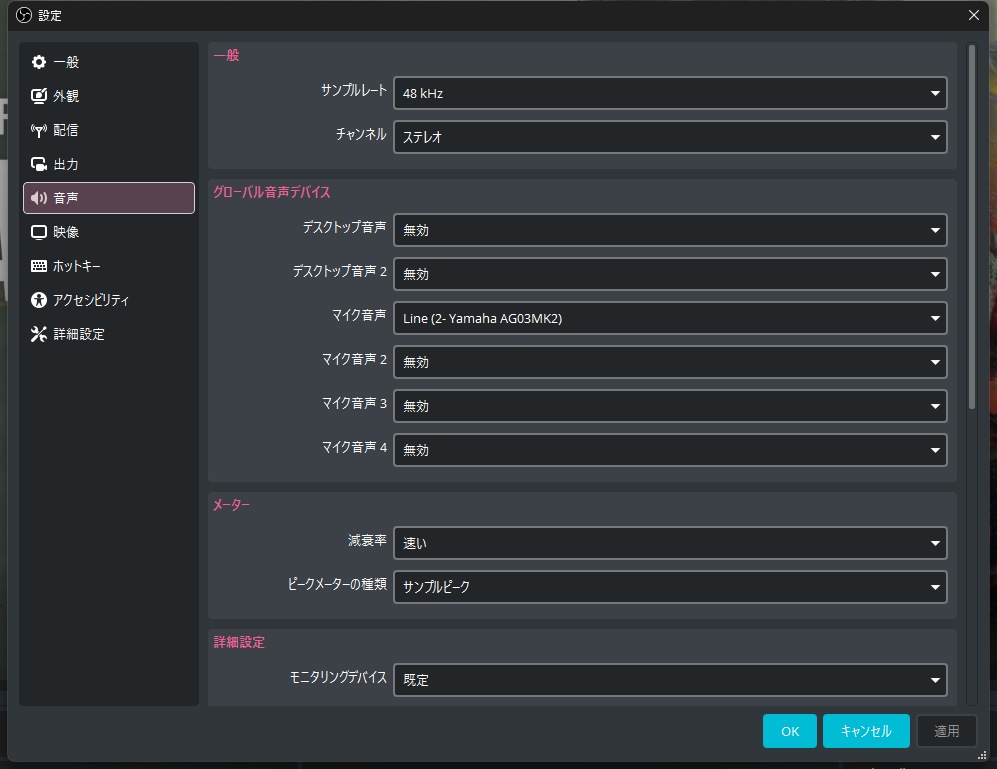Click the 詳細設定 wrench tools icon
This screenshot has height=769, width=997.
[39, 334]
